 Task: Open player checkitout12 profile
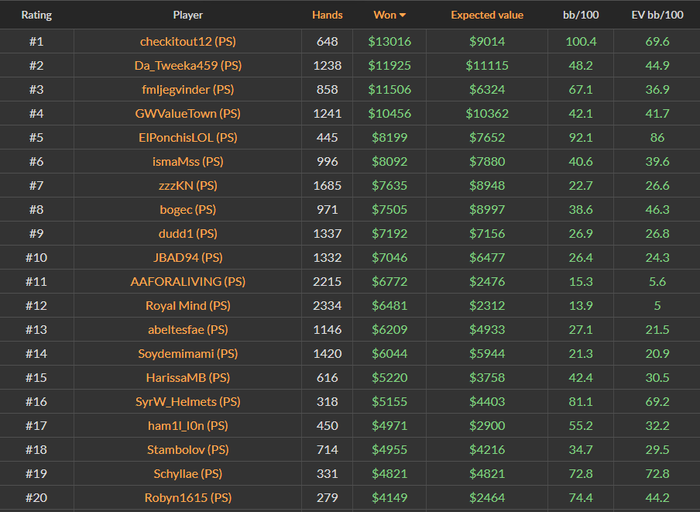(188, 41)
